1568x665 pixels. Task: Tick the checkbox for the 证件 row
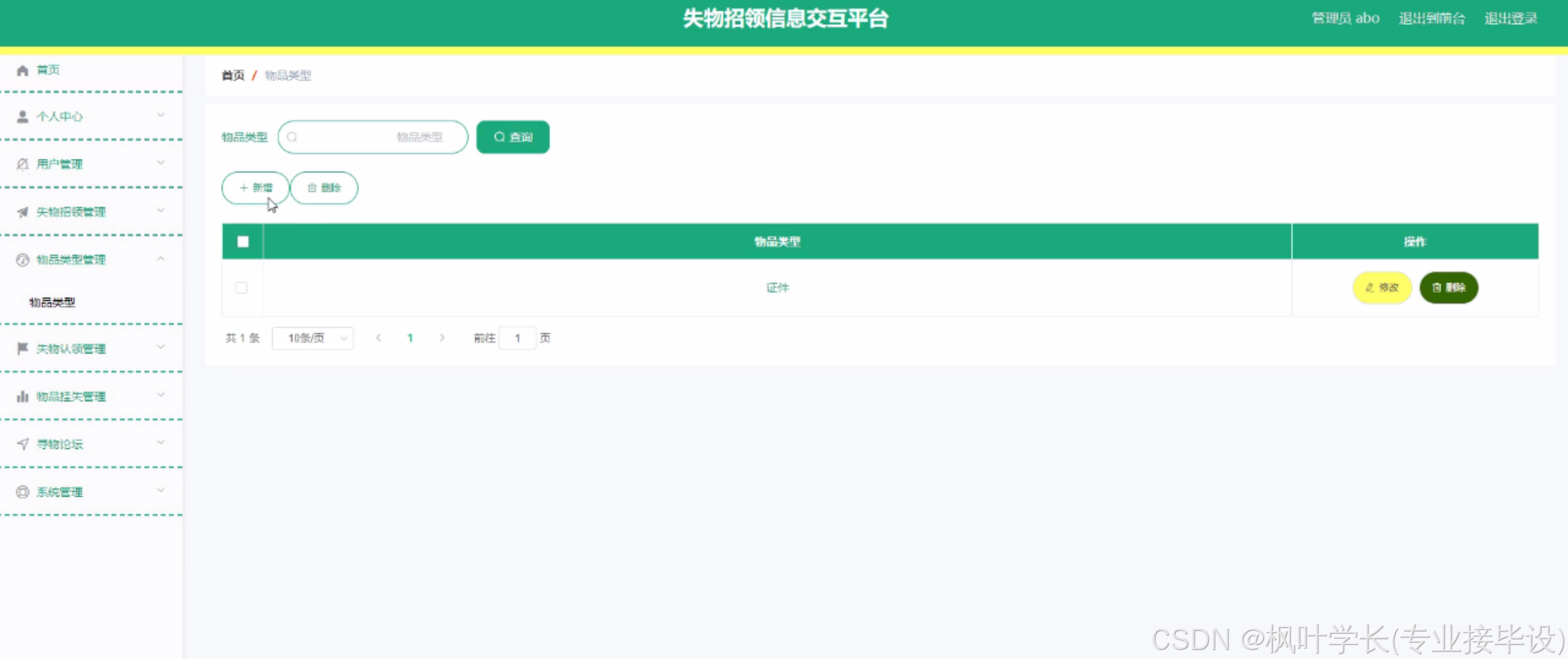pos(242,287)
